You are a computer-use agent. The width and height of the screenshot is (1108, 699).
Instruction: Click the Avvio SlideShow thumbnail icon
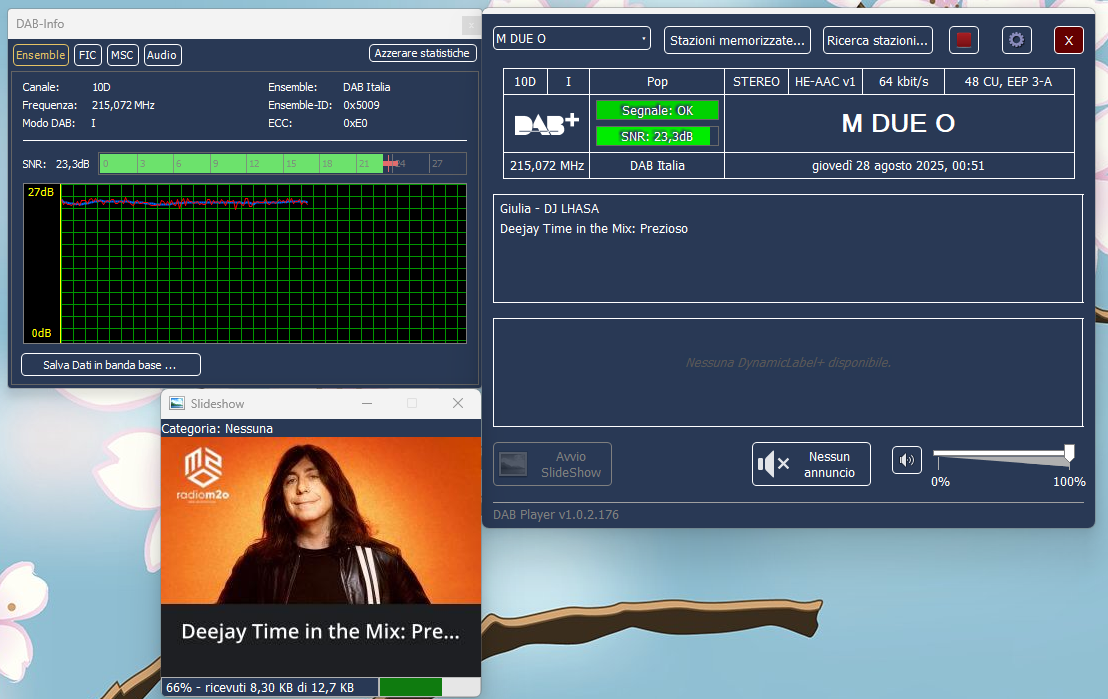point(513,464)
